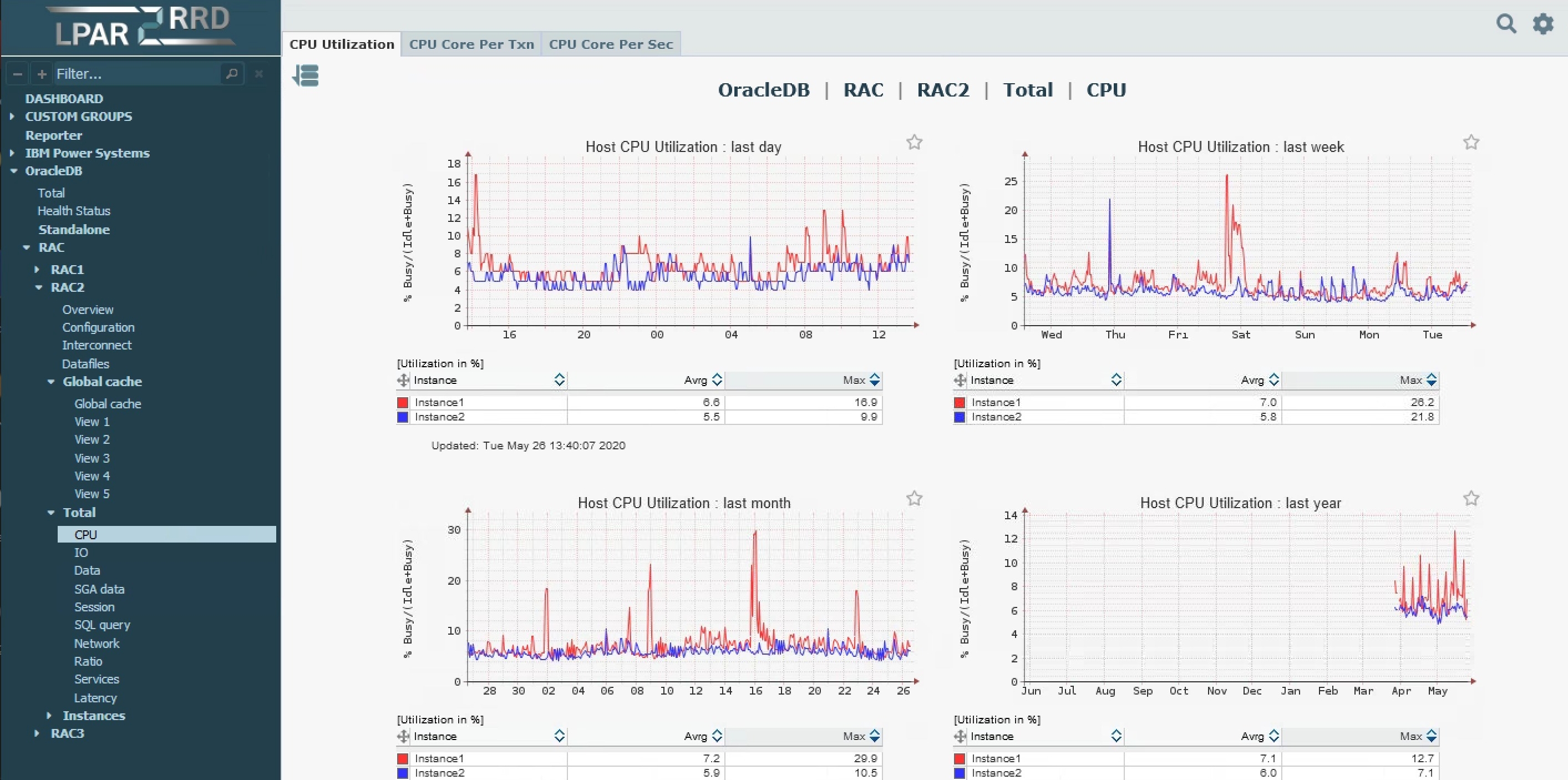1568x780 pixels.
Task: Click the LPAR2RRD logo
Action: pos(143,27)
